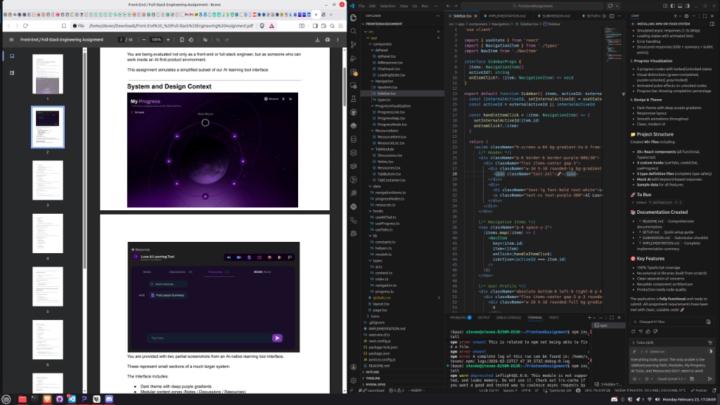The width and height of the screenshot is (720, 405).
Task: Click the PDF viewer vertical scrollbar
Action: (344, 220)
